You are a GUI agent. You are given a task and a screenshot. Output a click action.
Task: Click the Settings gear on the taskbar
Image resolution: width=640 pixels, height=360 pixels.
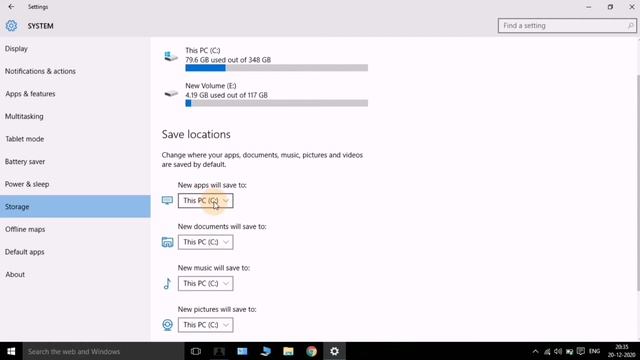pos(334,351)
